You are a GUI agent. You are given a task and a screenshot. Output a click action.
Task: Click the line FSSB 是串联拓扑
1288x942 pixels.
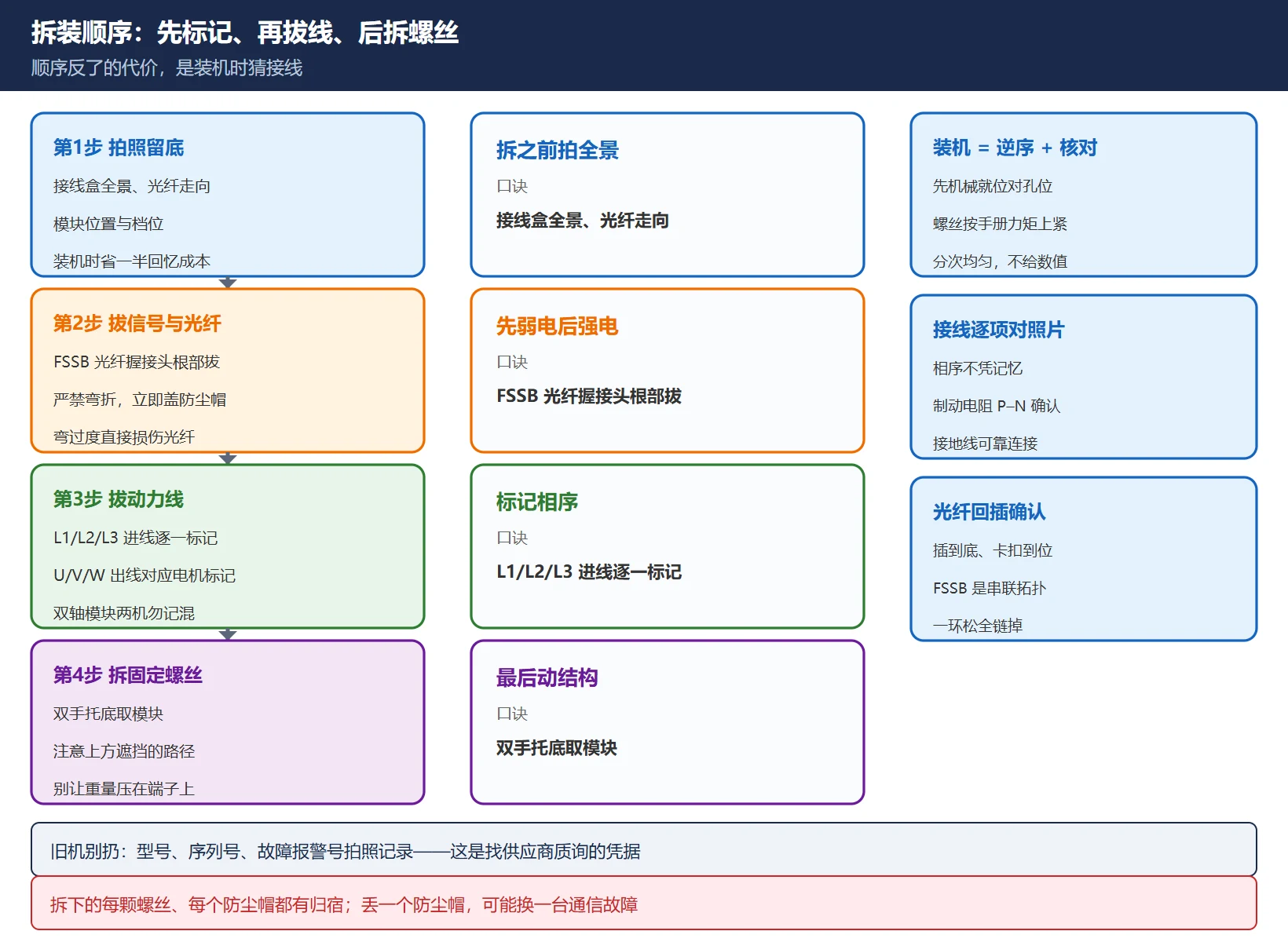tap(990, 588)
